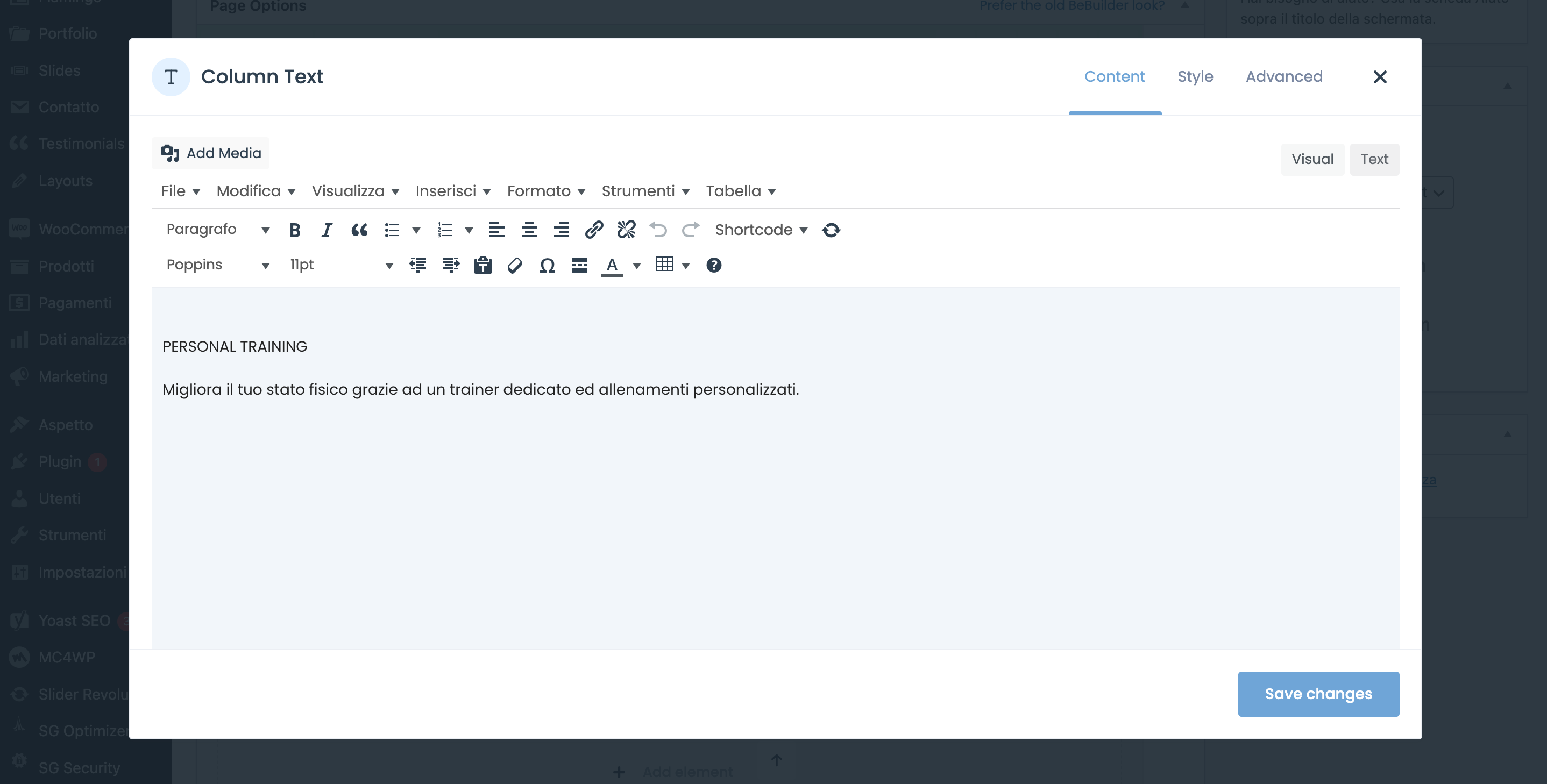
Task: Open the Strumenti menu in editor
Action: [645, 191]
